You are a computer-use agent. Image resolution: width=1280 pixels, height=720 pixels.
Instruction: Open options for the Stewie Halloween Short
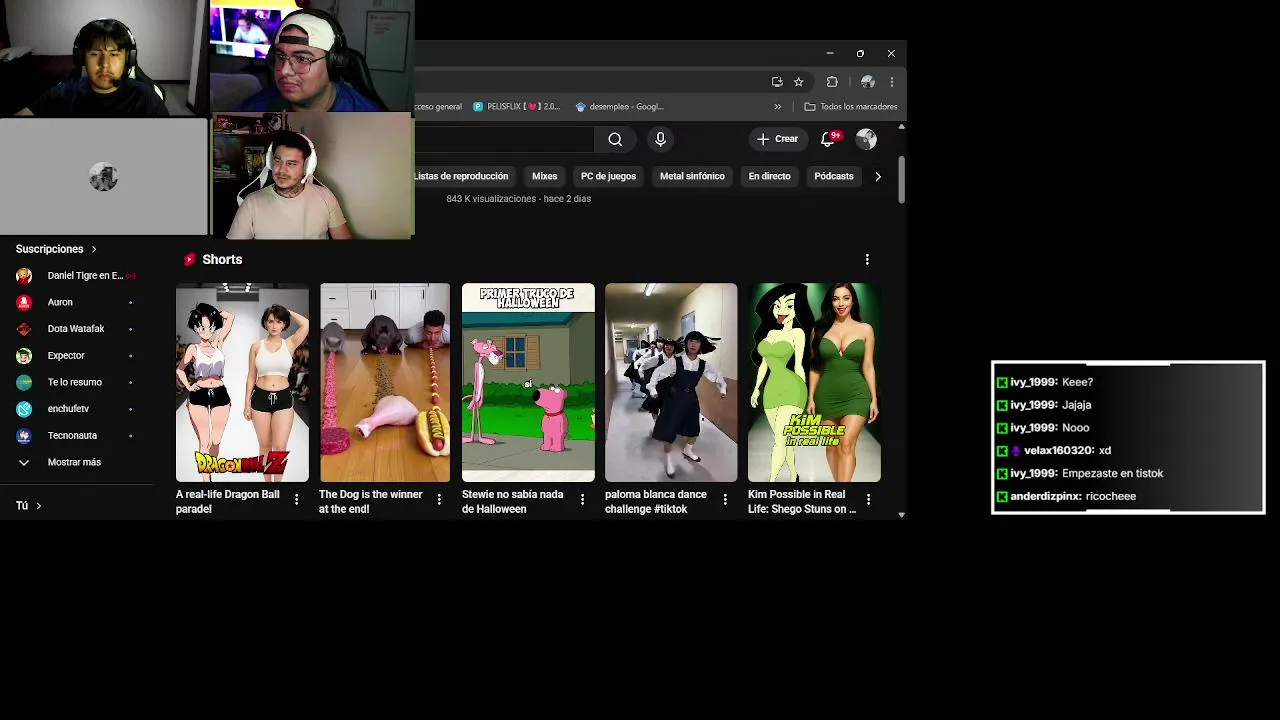pyautogui.click(x=582, y=499)
